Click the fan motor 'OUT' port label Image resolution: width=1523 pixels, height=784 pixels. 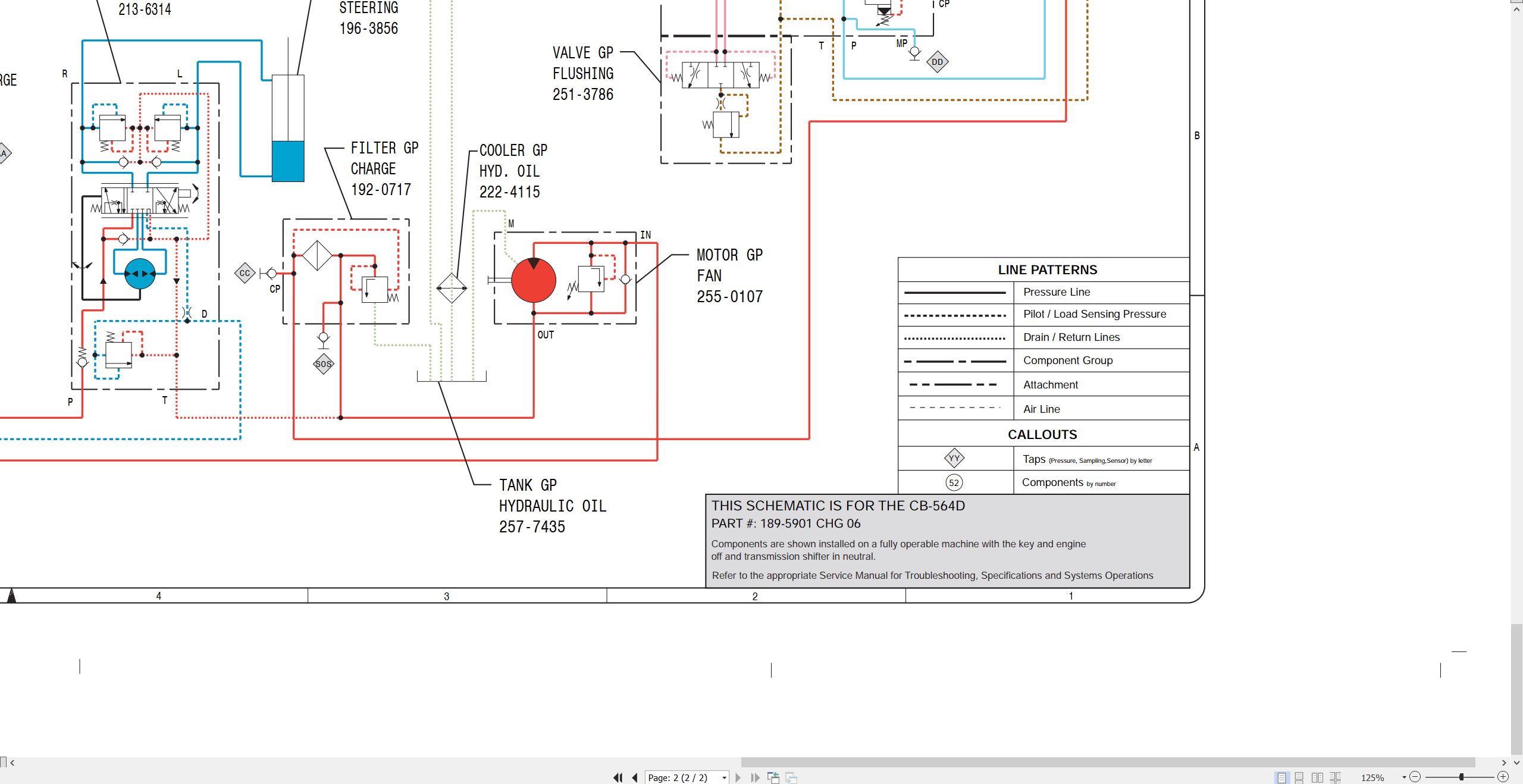pyautogui.click(x=546, y=335)
